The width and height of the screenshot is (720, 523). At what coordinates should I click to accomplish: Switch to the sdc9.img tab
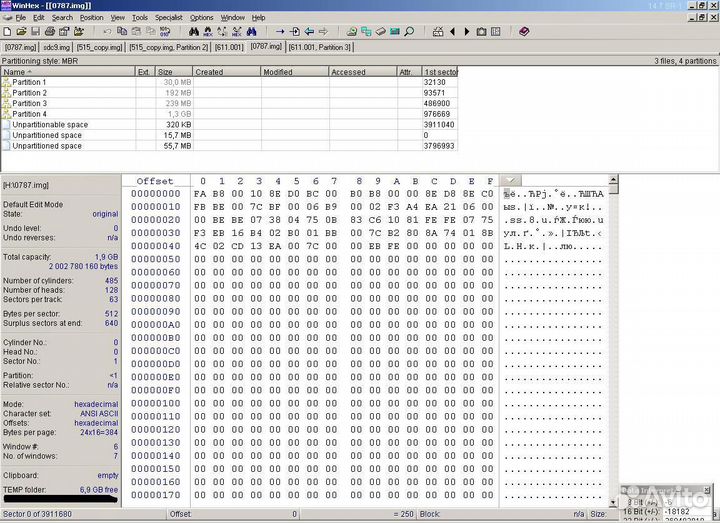coord(57,46)
